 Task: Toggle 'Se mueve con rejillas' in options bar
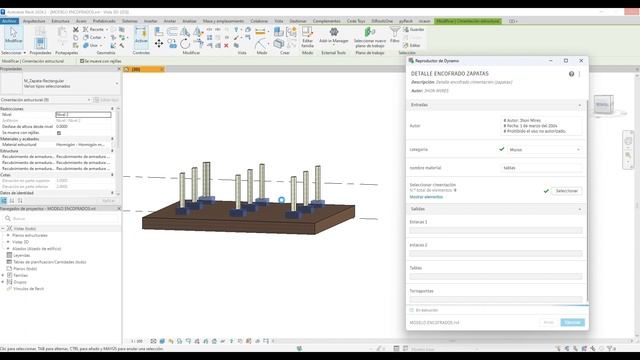(x=82, y=61)
